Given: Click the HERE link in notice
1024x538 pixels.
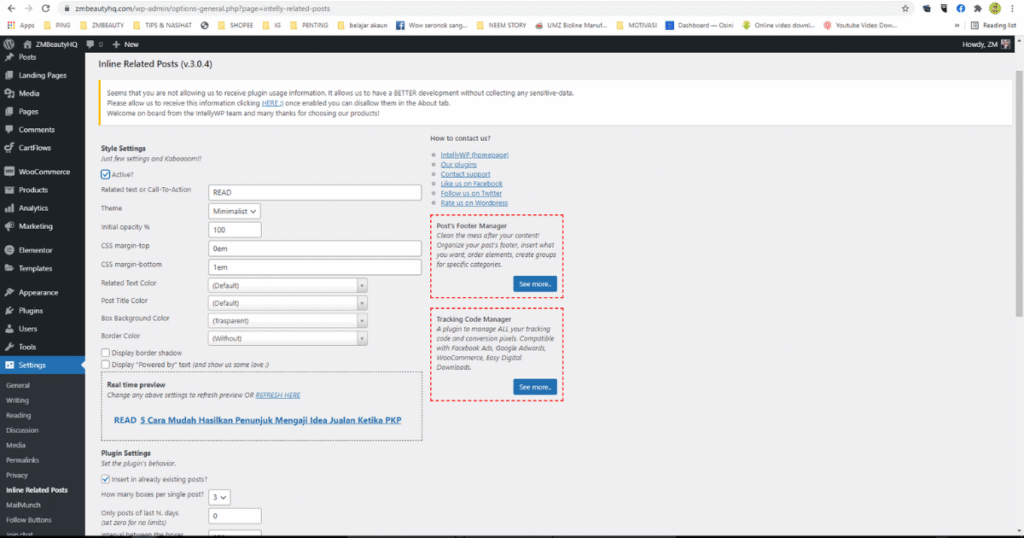Looking at the screenshot, I should point(272,103).
